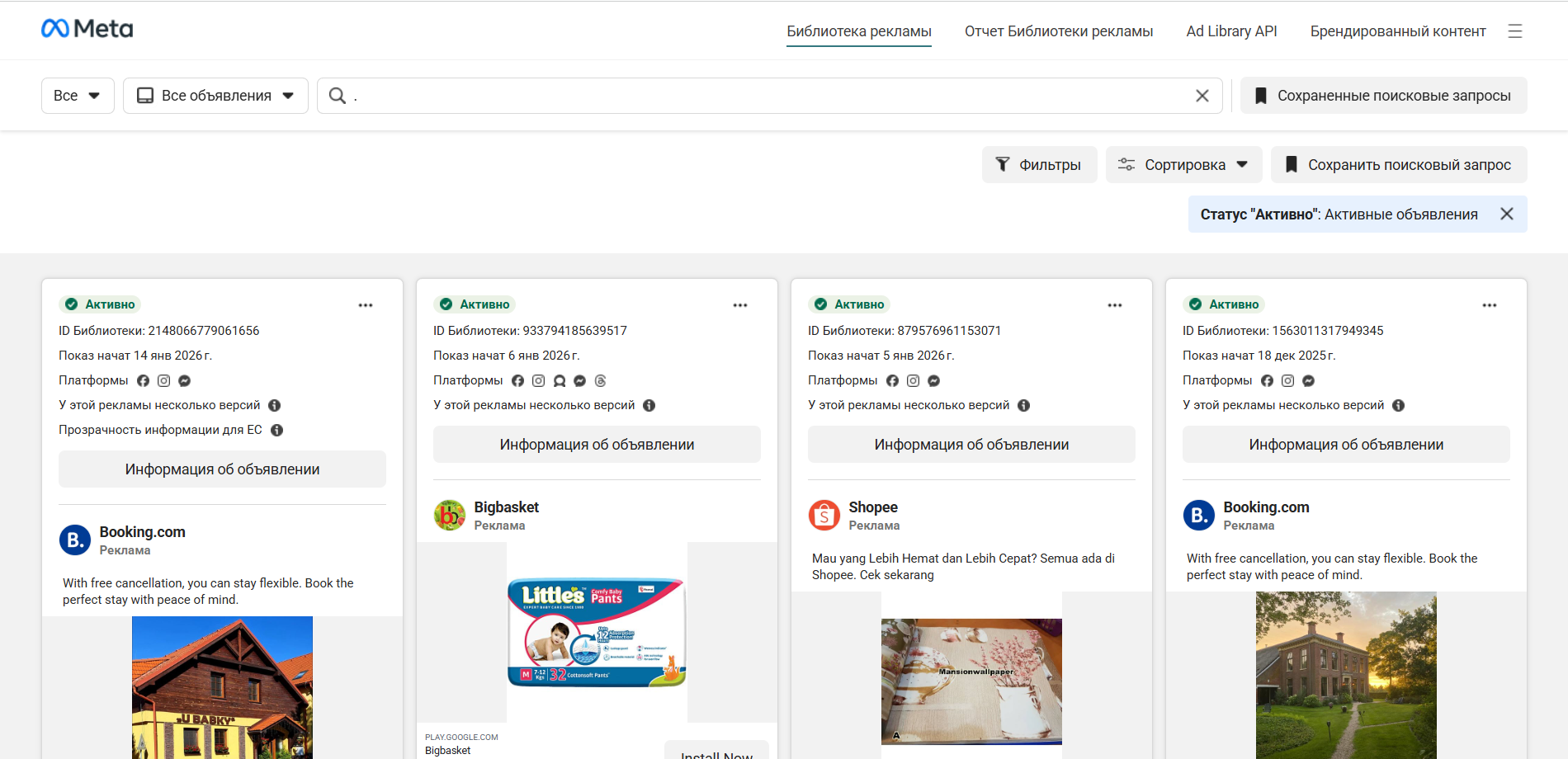Expand the Сортировка sort dropdown

coord(1183,165)
